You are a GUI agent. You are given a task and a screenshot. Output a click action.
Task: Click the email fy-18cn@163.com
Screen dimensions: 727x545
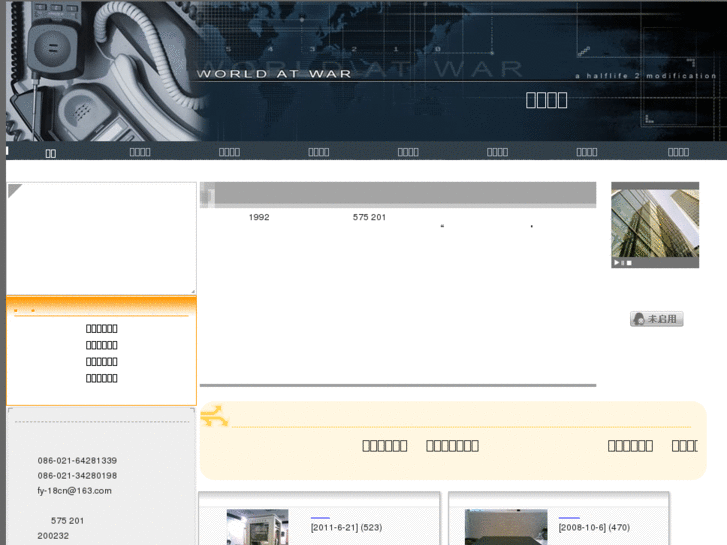point(74,490)
